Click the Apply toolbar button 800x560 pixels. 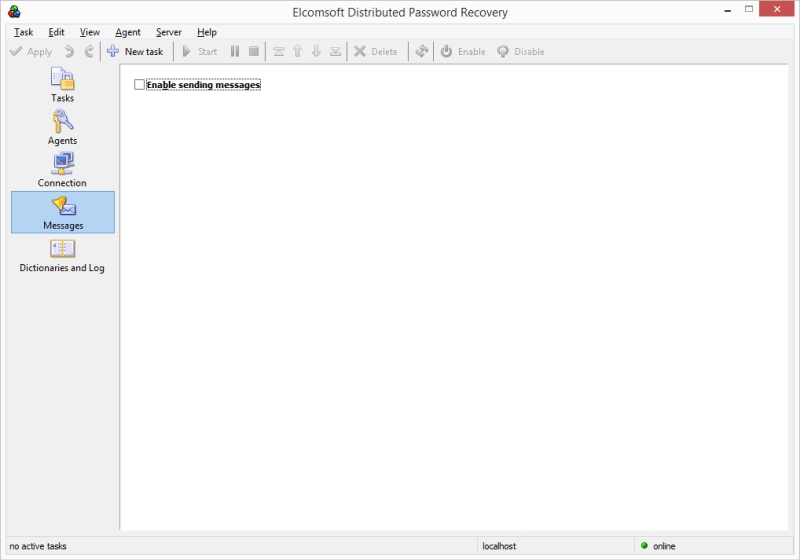[31, 51]
